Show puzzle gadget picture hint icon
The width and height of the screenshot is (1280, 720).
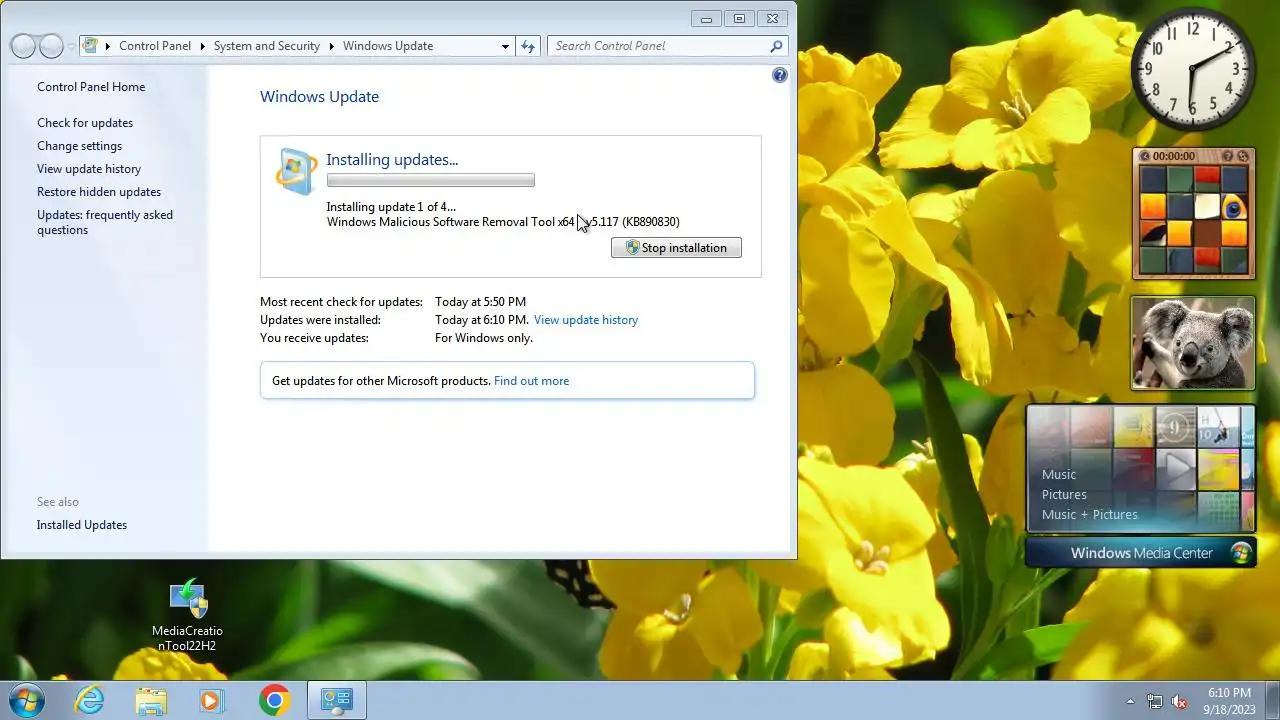(1228, 156)
